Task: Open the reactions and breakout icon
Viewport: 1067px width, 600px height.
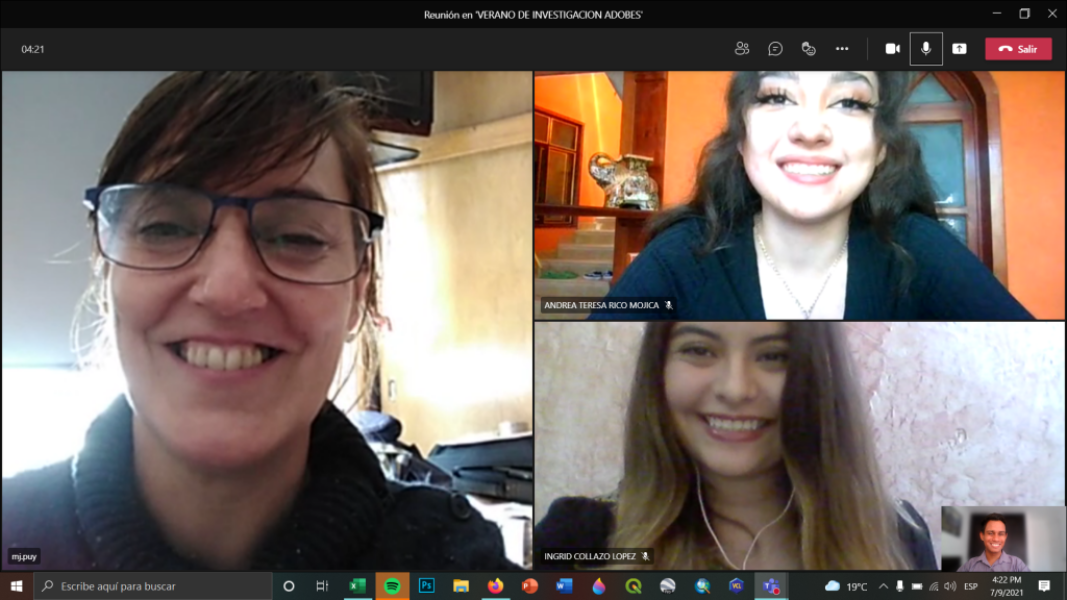Action: 808,49
